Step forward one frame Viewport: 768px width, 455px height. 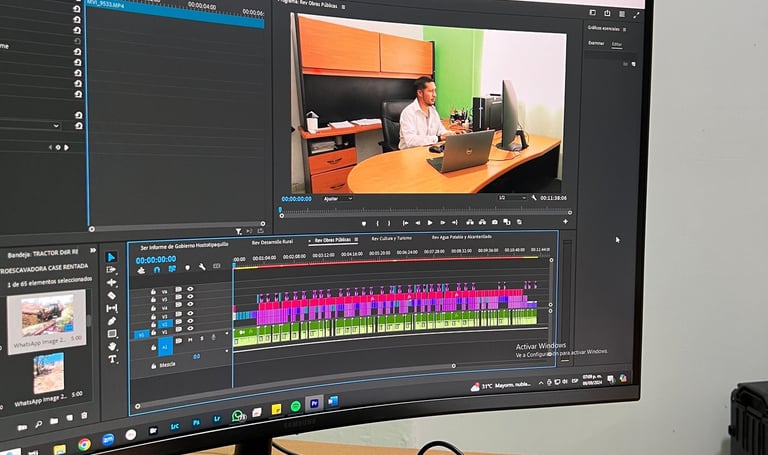coord(442,223)
